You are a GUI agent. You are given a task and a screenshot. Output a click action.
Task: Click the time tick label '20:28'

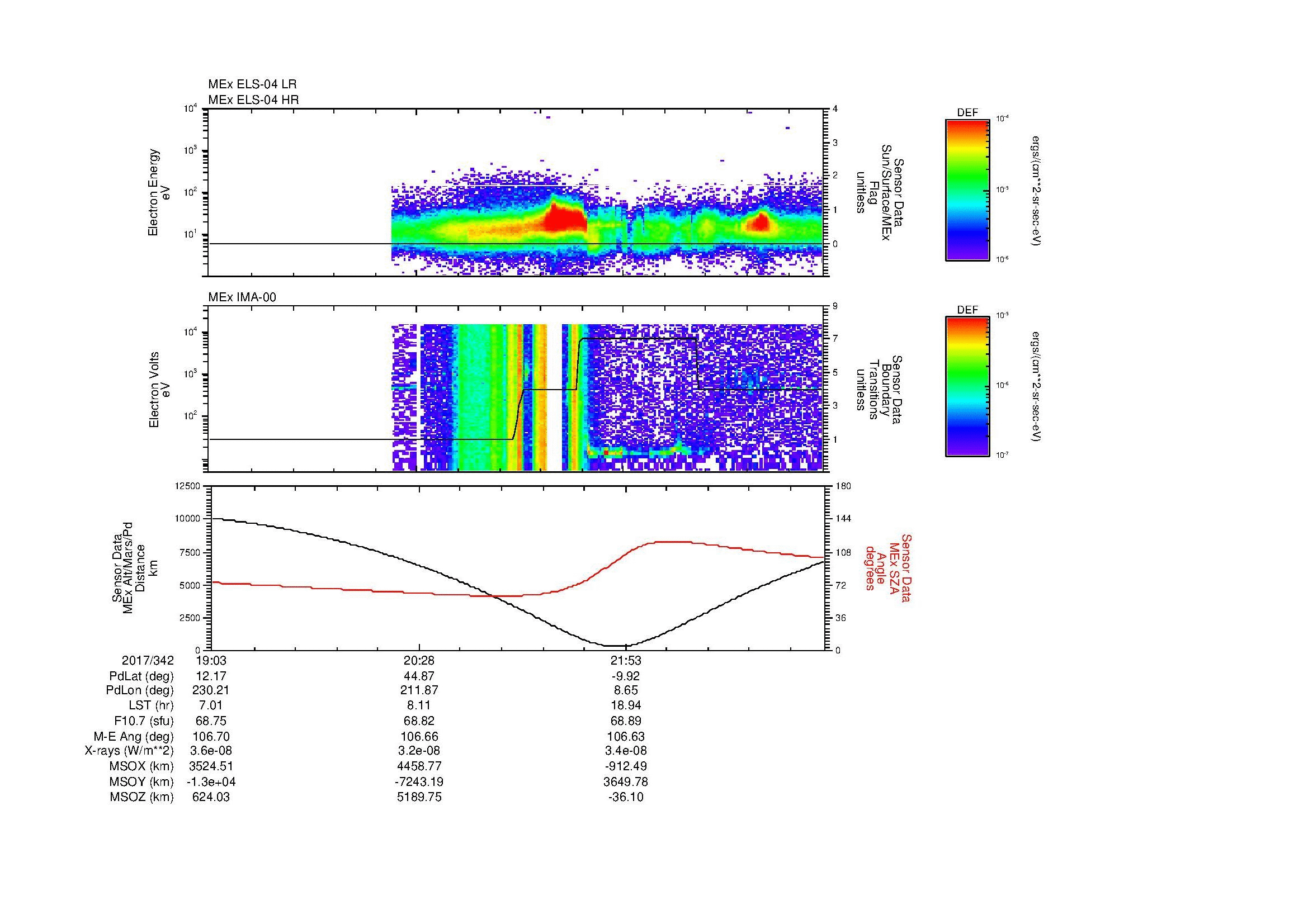coord(419,660)
